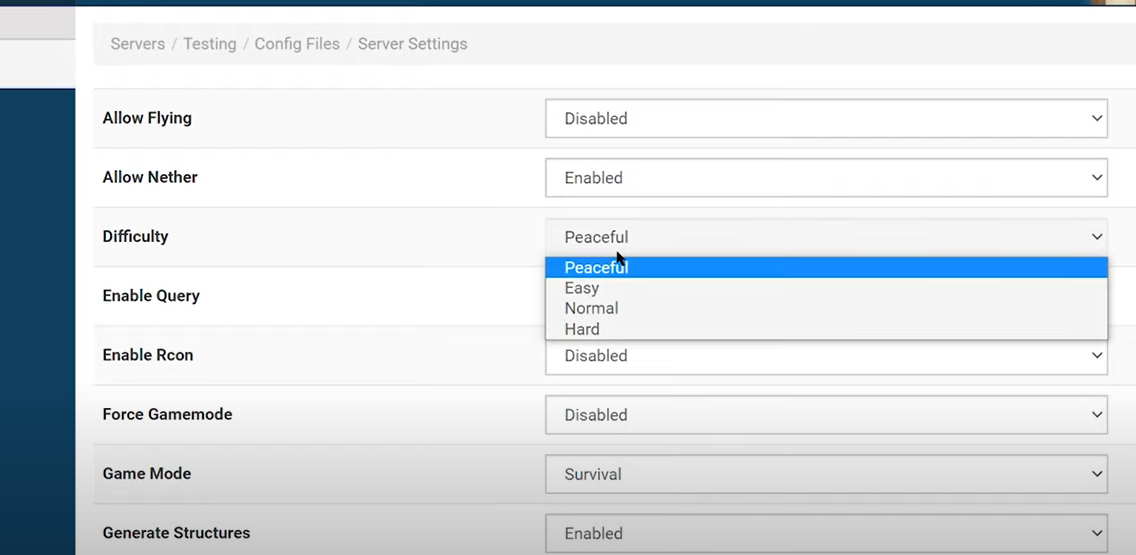
Task: Open Config Files from the breadcrumb
Action: pos(297,44)
